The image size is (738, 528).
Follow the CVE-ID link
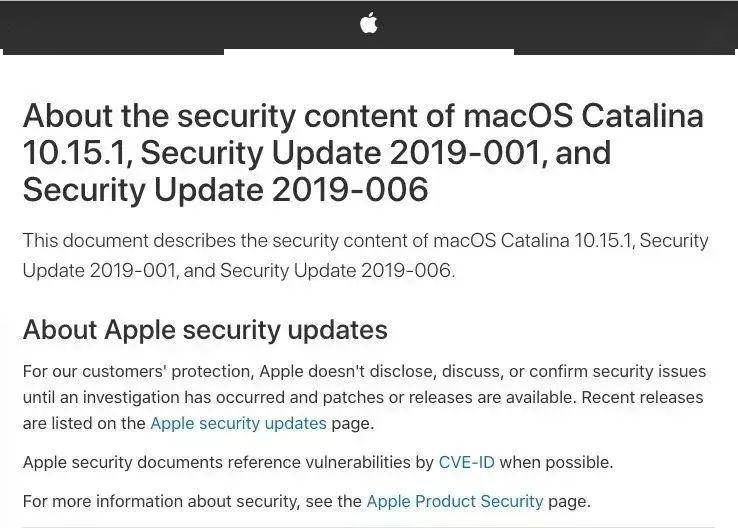pos(466,462)
